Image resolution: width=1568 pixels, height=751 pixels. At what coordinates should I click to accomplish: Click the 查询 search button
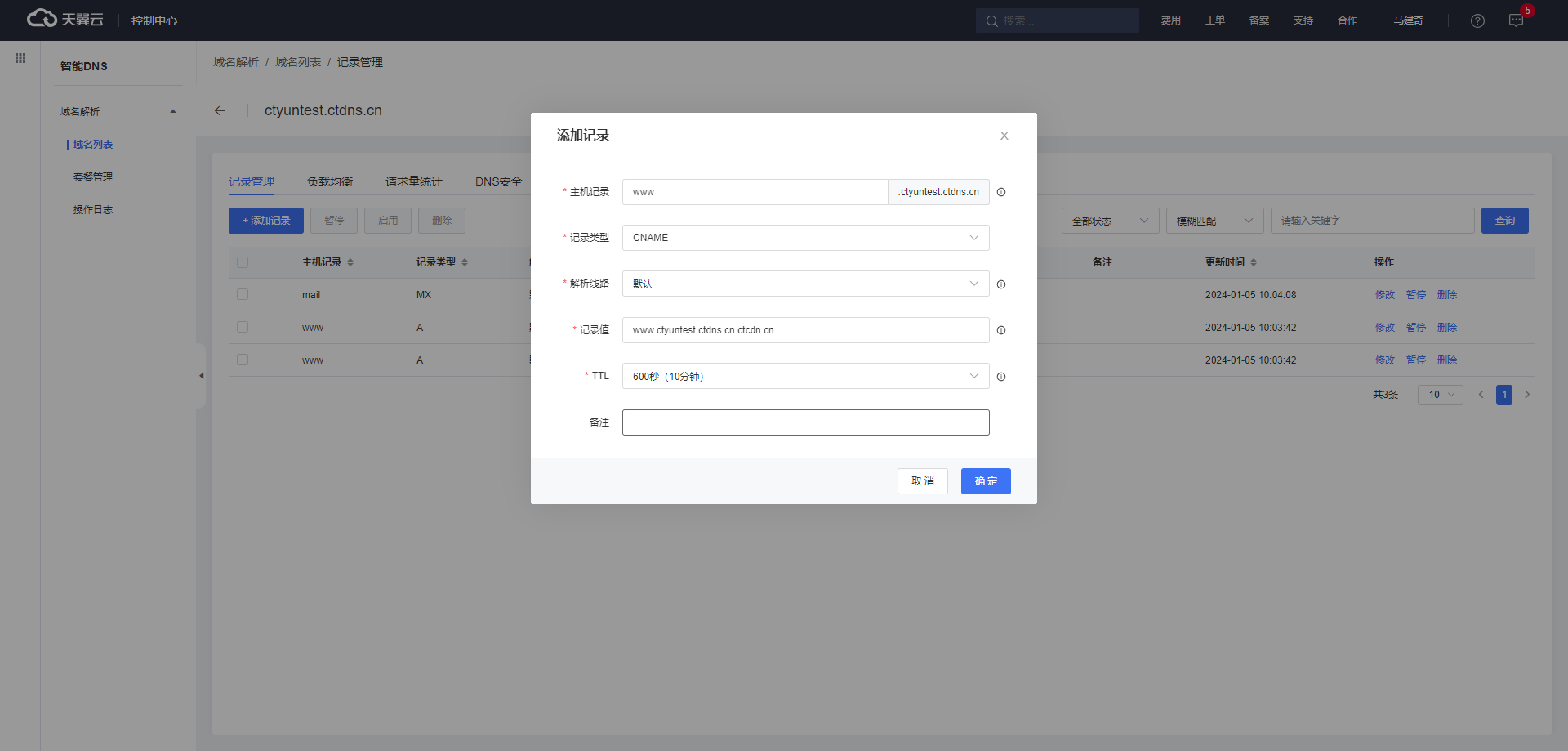[x=1505, y=221]
